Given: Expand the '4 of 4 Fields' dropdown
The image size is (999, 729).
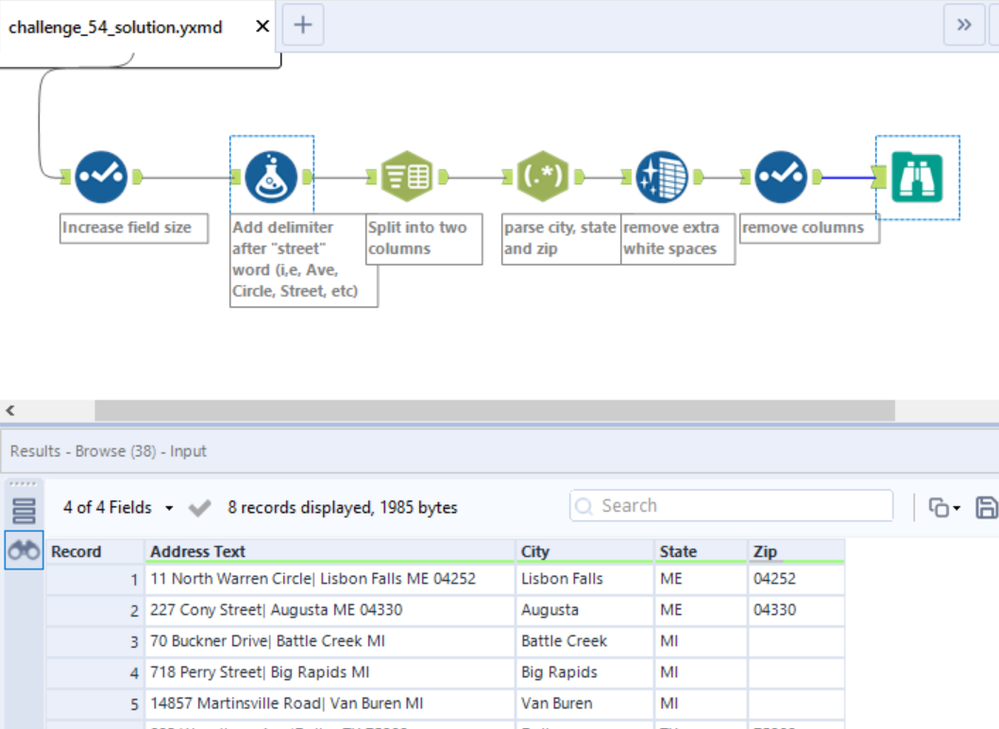Looking at the screenshot, I should point(169,508).
